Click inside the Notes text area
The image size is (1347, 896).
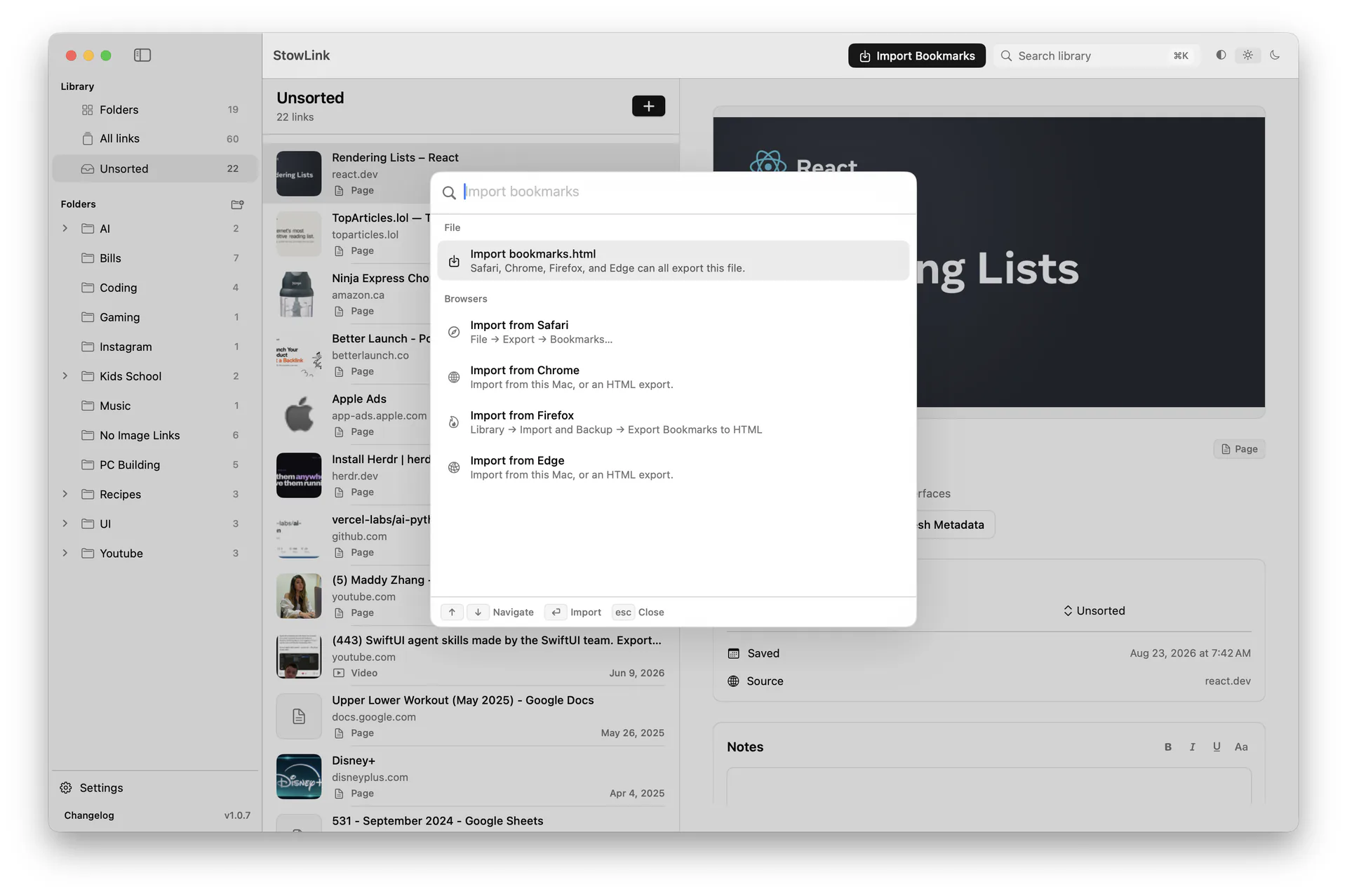[x=989, y=786]
